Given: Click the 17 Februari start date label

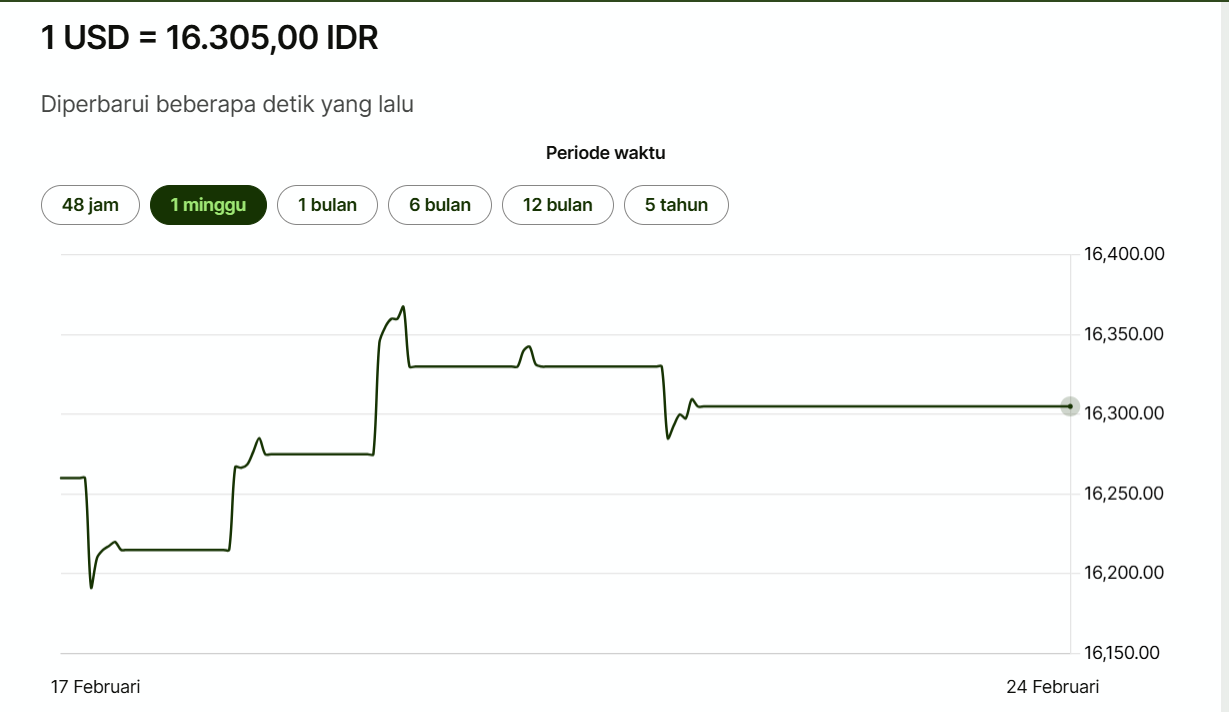Looking at the screenshot, I should [x=96, y=687].
